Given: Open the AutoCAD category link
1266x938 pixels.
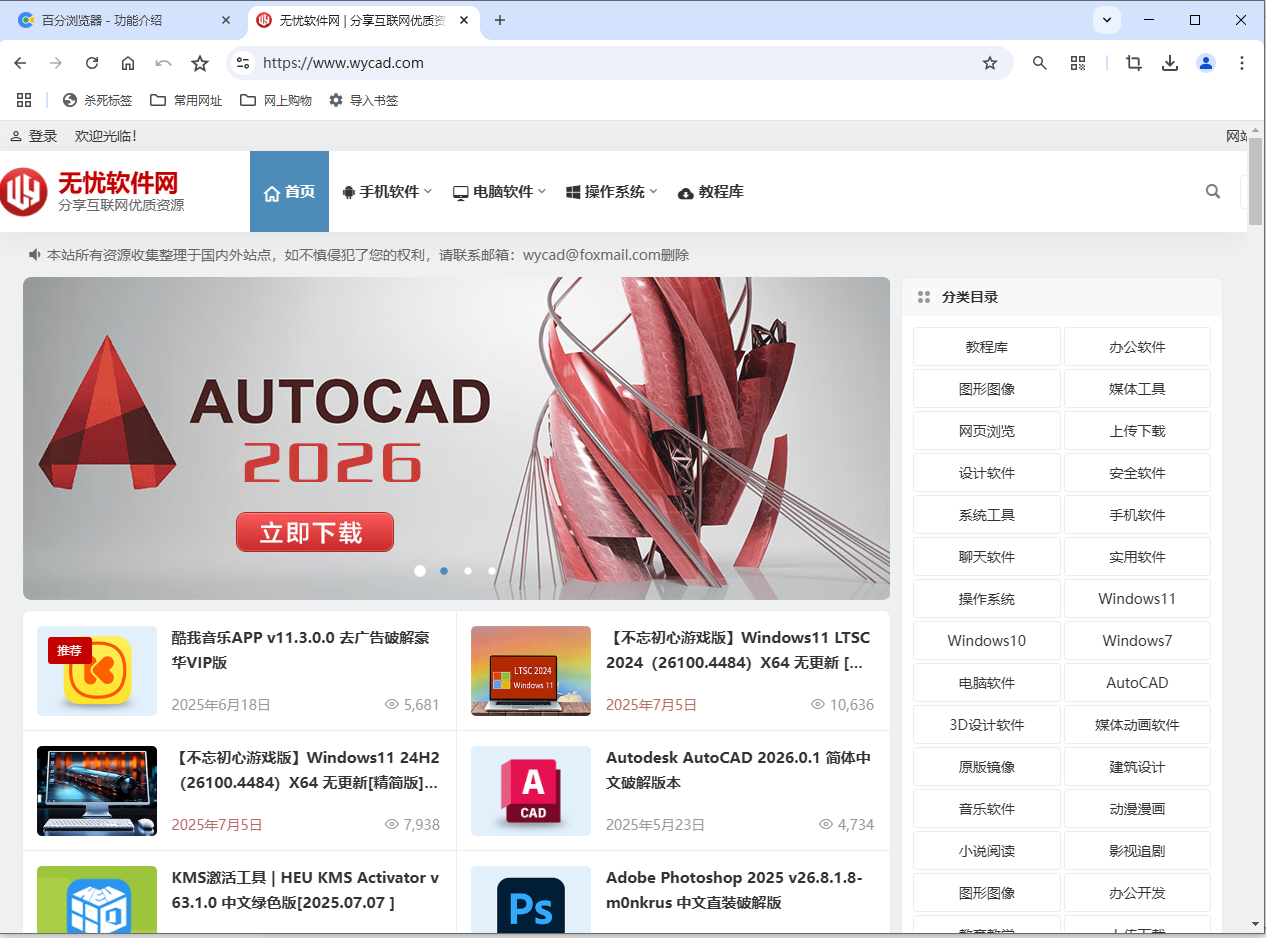Looking at the screenshot, I should click(x=1137, y=683).
